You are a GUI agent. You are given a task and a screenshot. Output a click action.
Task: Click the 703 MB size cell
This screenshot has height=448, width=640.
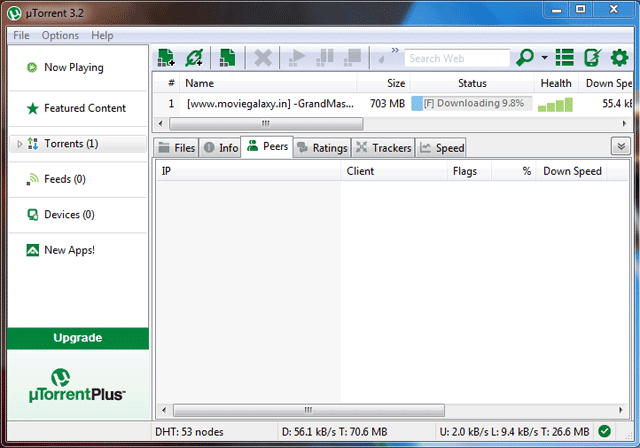click(x=387, y=104)
